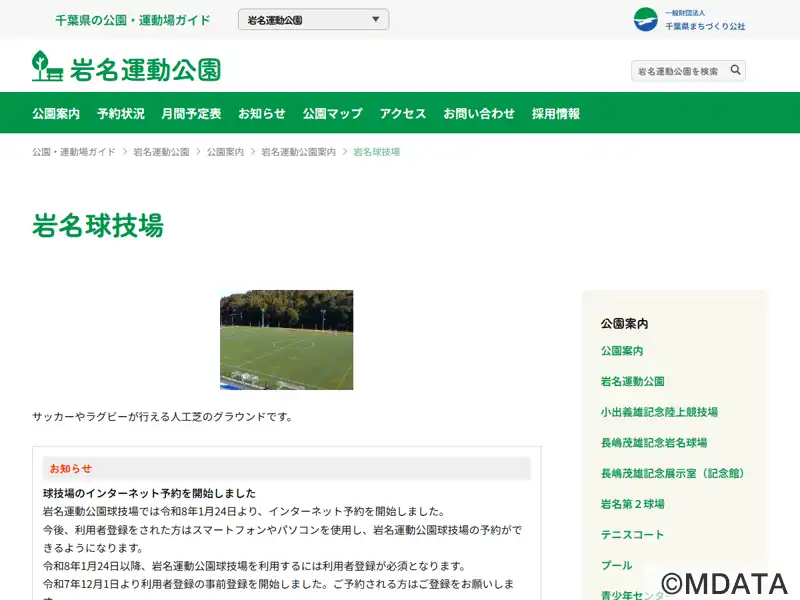Open the 岩名運動公園 park selector dropdown
The width and height of the screenshot is (800, 600).
313,20
